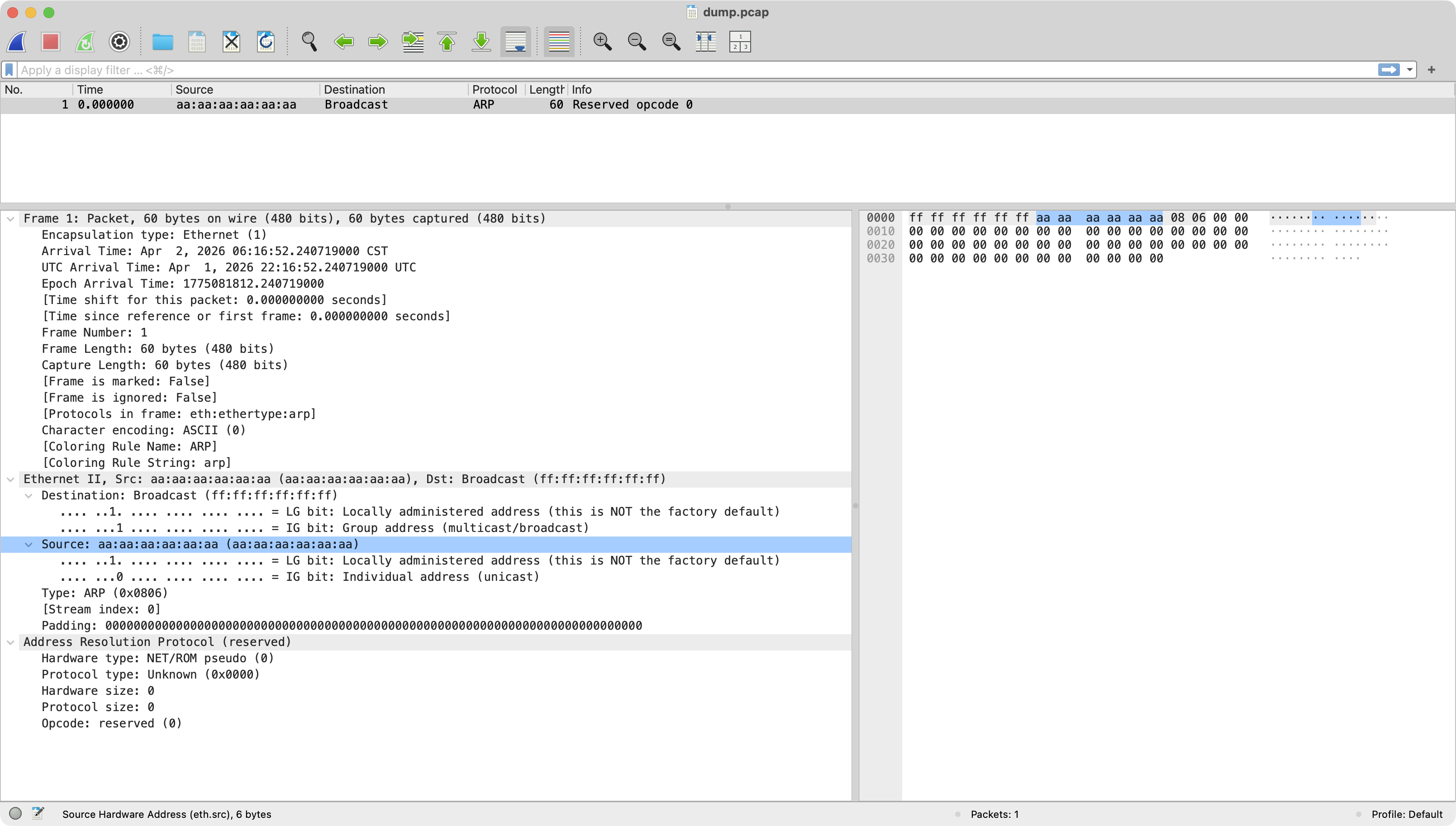Image resolution: width=1456 pixels, height=826 pixels.
Task: Click the restart capture icon
Action: (85, 42)
